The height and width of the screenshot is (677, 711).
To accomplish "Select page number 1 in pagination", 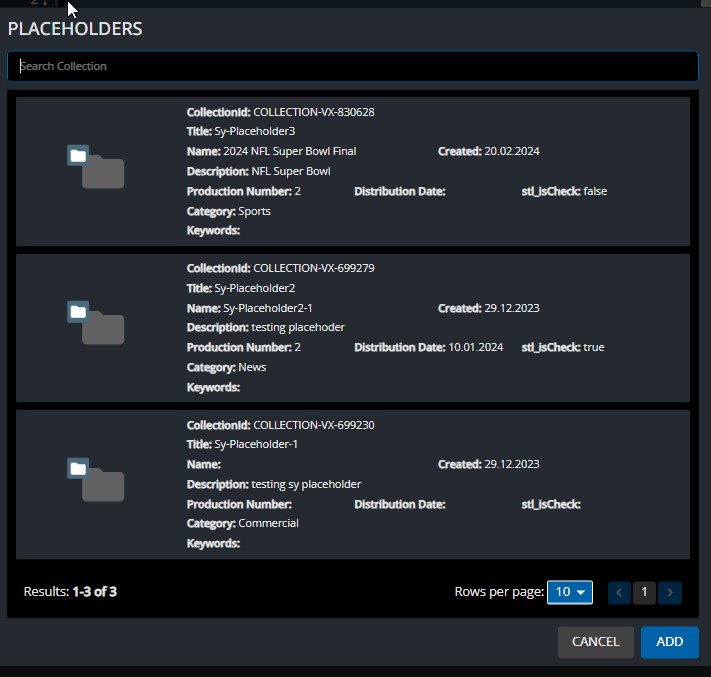I will [x=644, y=592].
